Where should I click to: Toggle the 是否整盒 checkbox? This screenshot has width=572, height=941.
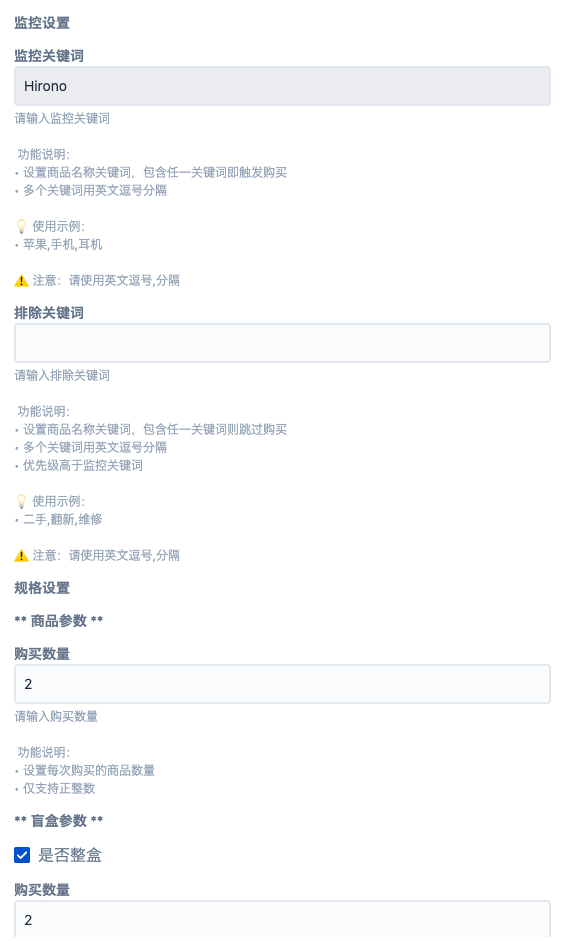[22, 855]
